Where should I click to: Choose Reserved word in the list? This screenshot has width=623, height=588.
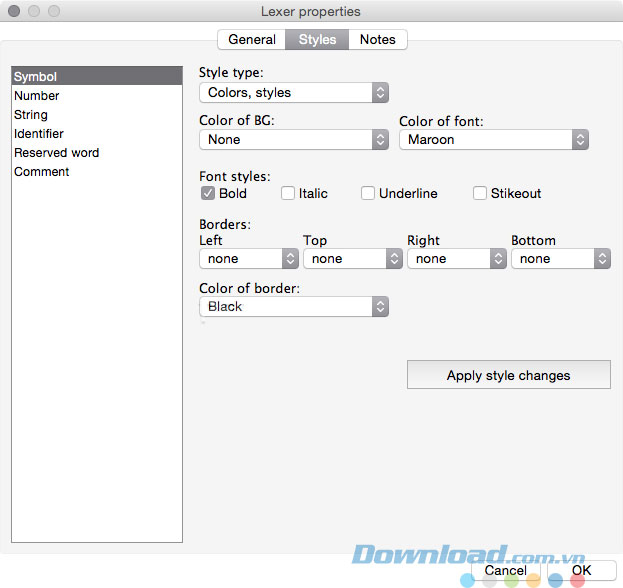(x=57, y=153)
